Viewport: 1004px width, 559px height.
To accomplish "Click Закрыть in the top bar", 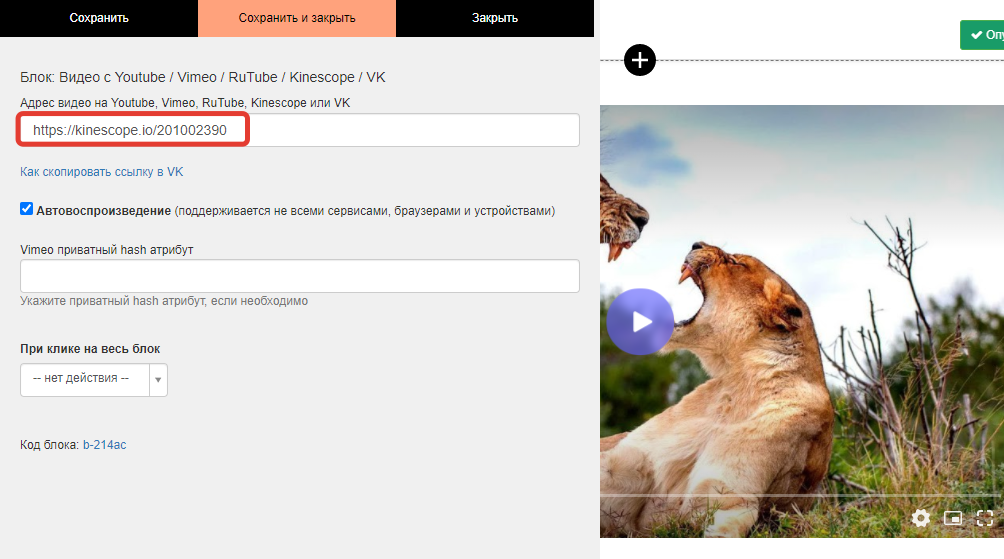I will pyautogui.click(x=495, y=18).
